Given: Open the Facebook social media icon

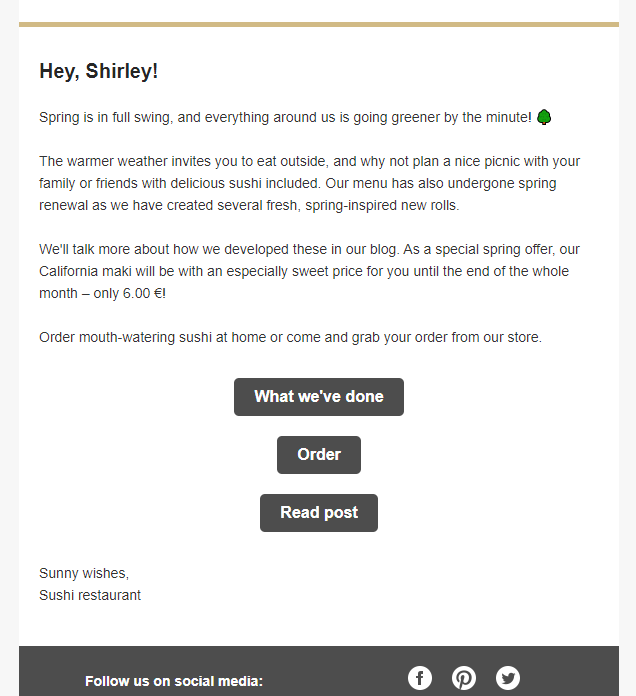Looking at the screenshot, I should [419, 678].
